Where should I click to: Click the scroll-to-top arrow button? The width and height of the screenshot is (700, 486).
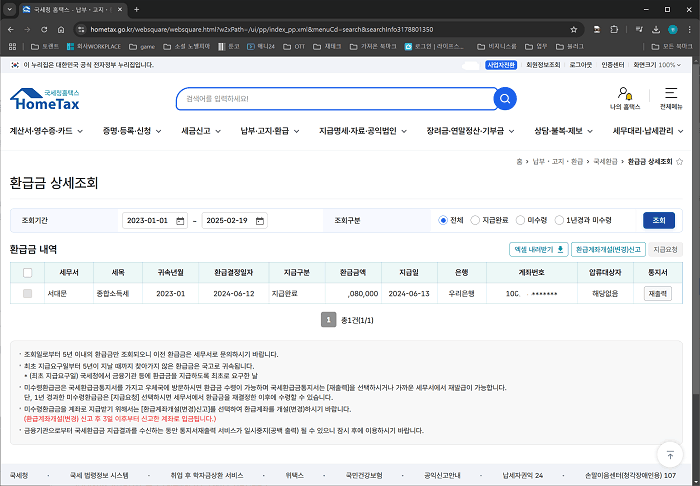click(x=670, y=455)
